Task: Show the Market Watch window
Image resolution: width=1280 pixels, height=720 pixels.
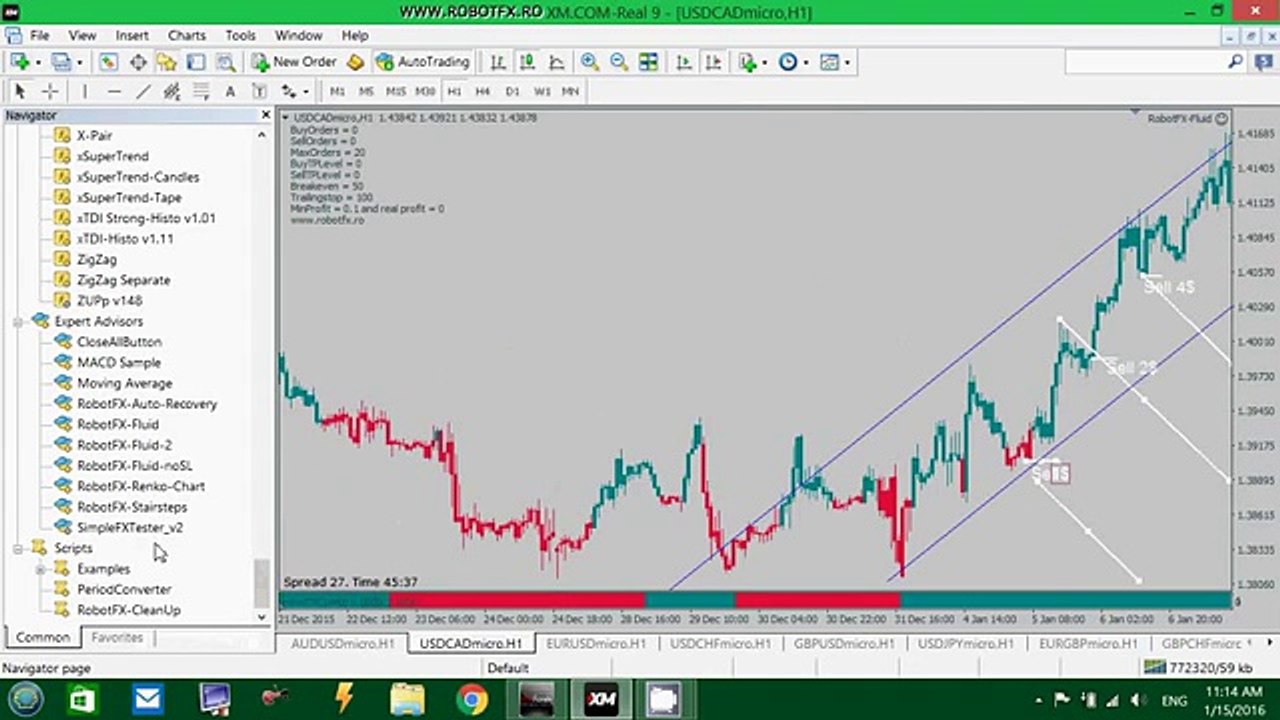Action: [x=108, y=62]
